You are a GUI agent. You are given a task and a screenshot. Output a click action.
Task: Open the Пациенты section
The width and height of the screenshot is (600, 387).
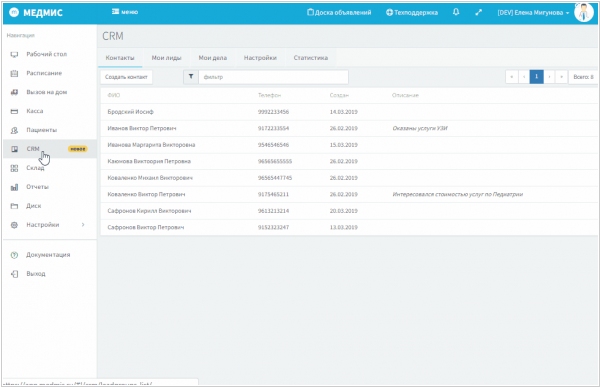click(x=41, y=130)
